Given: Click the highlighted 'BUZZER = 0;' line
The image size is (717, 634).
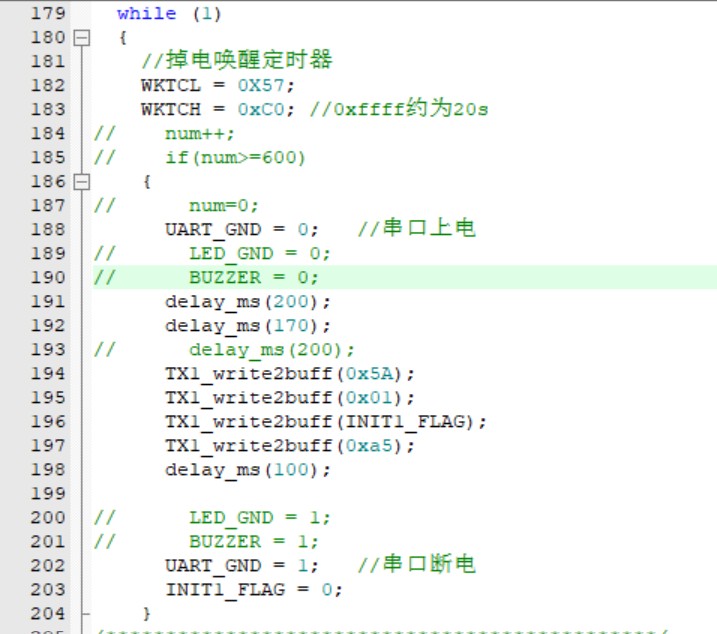Looking at the screenshot, I should (x=254, y=278).
